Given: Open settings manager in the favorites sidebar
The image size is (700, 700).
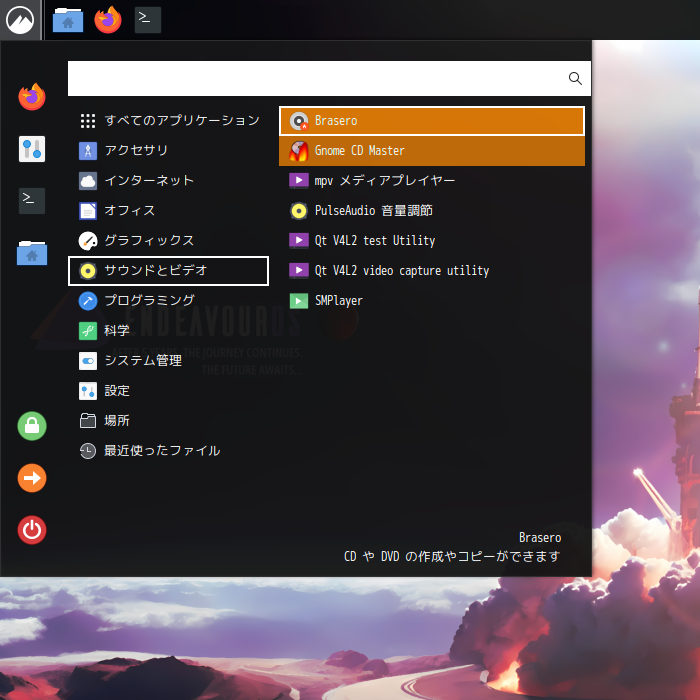Looking at the screenshot, I should pos(32,149).
